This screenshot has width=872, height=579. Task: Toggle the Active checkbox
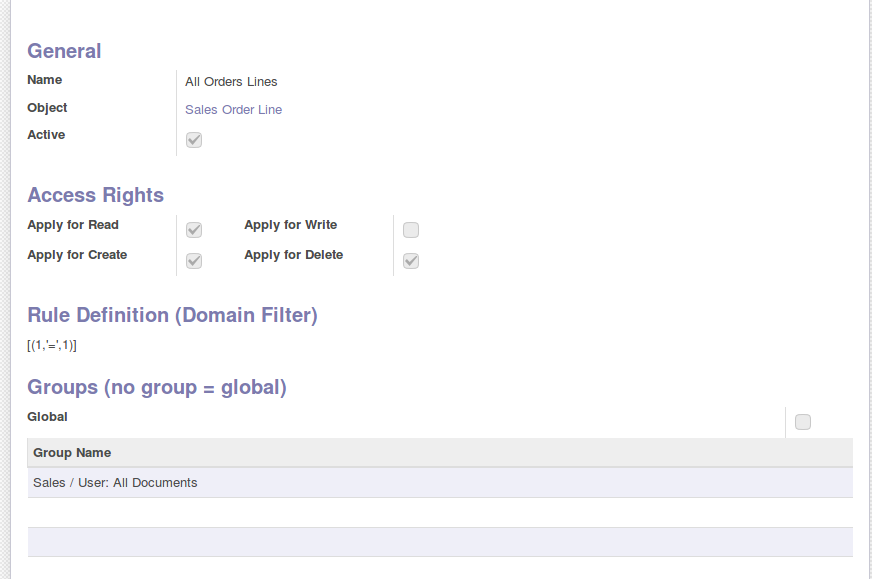coord(194,140)
